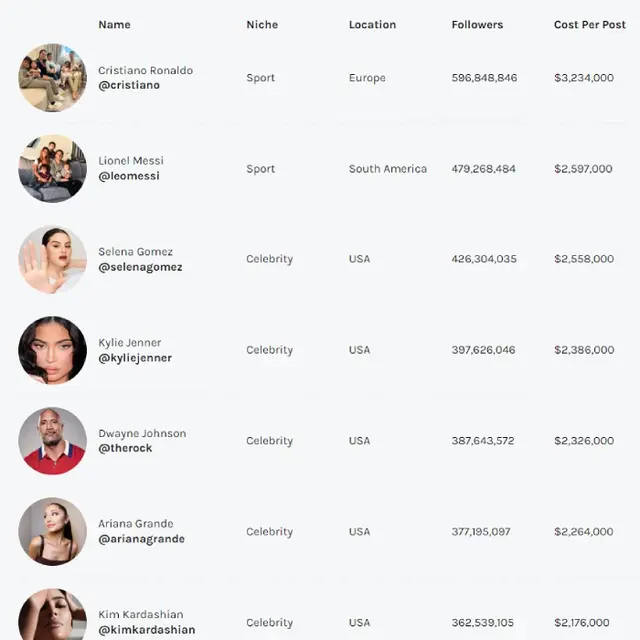The image size is (640, 640).
Task: Open the @cristiano handle link
Action: [x=129, y=86]
